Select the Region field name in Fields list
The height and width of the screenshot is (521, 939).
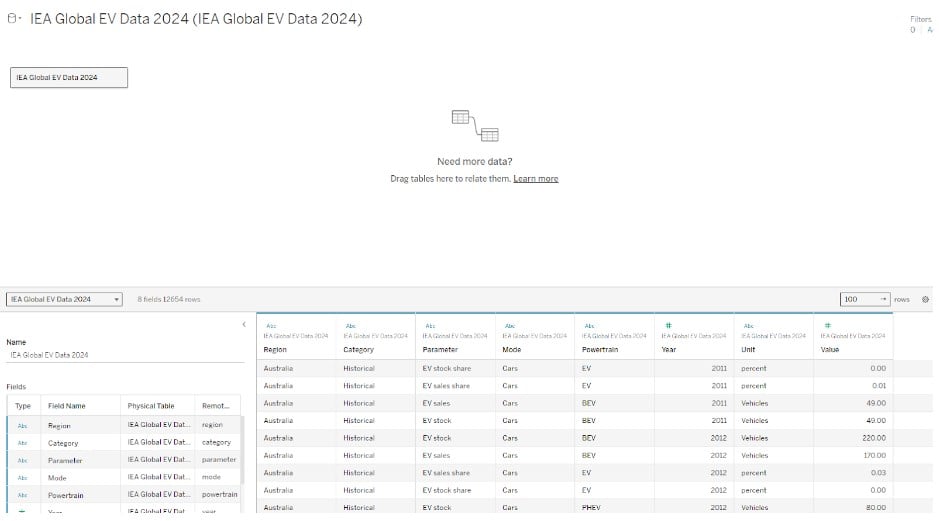click(x=59, y=426)
